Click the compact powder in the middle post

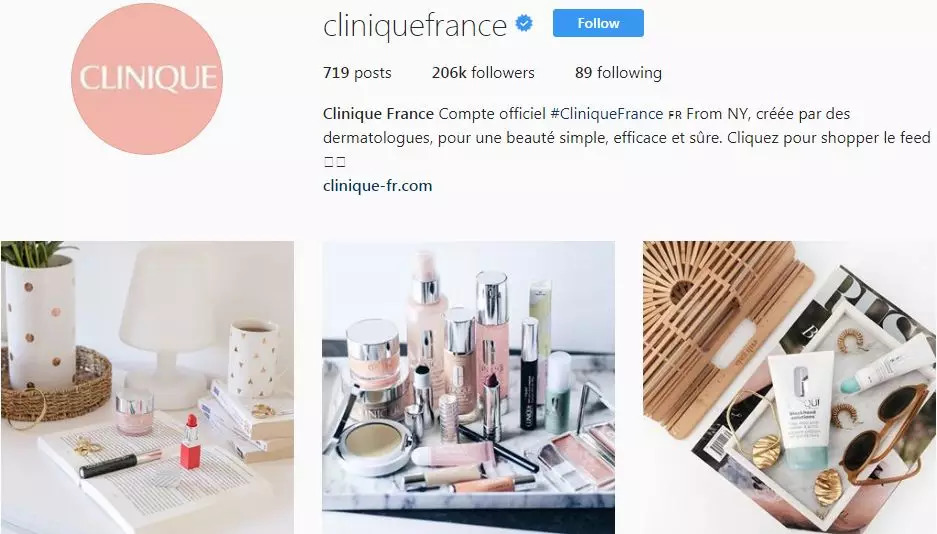click(x=375, y=446)
